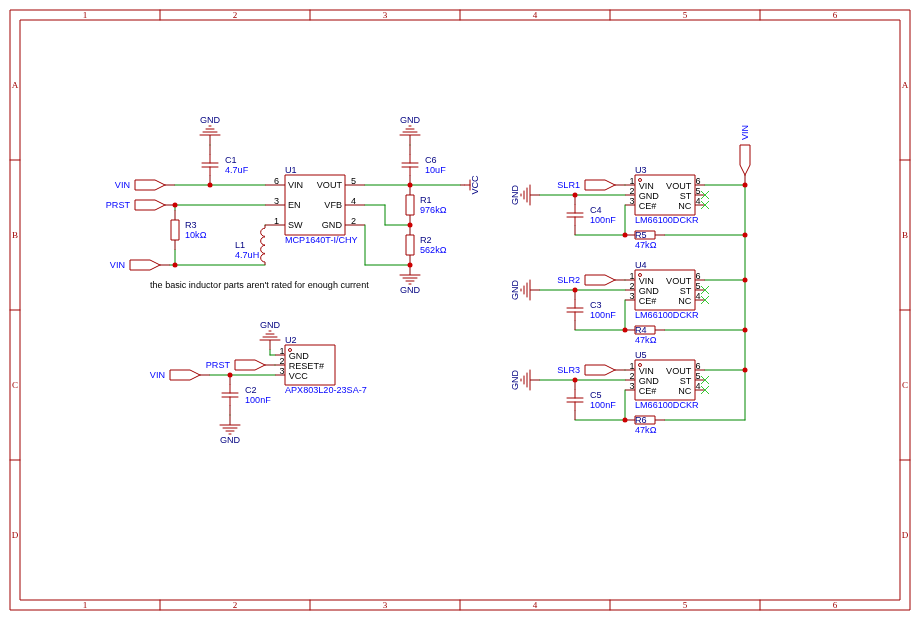Click the vertical VIN port at top right

(x=745, y=158)
